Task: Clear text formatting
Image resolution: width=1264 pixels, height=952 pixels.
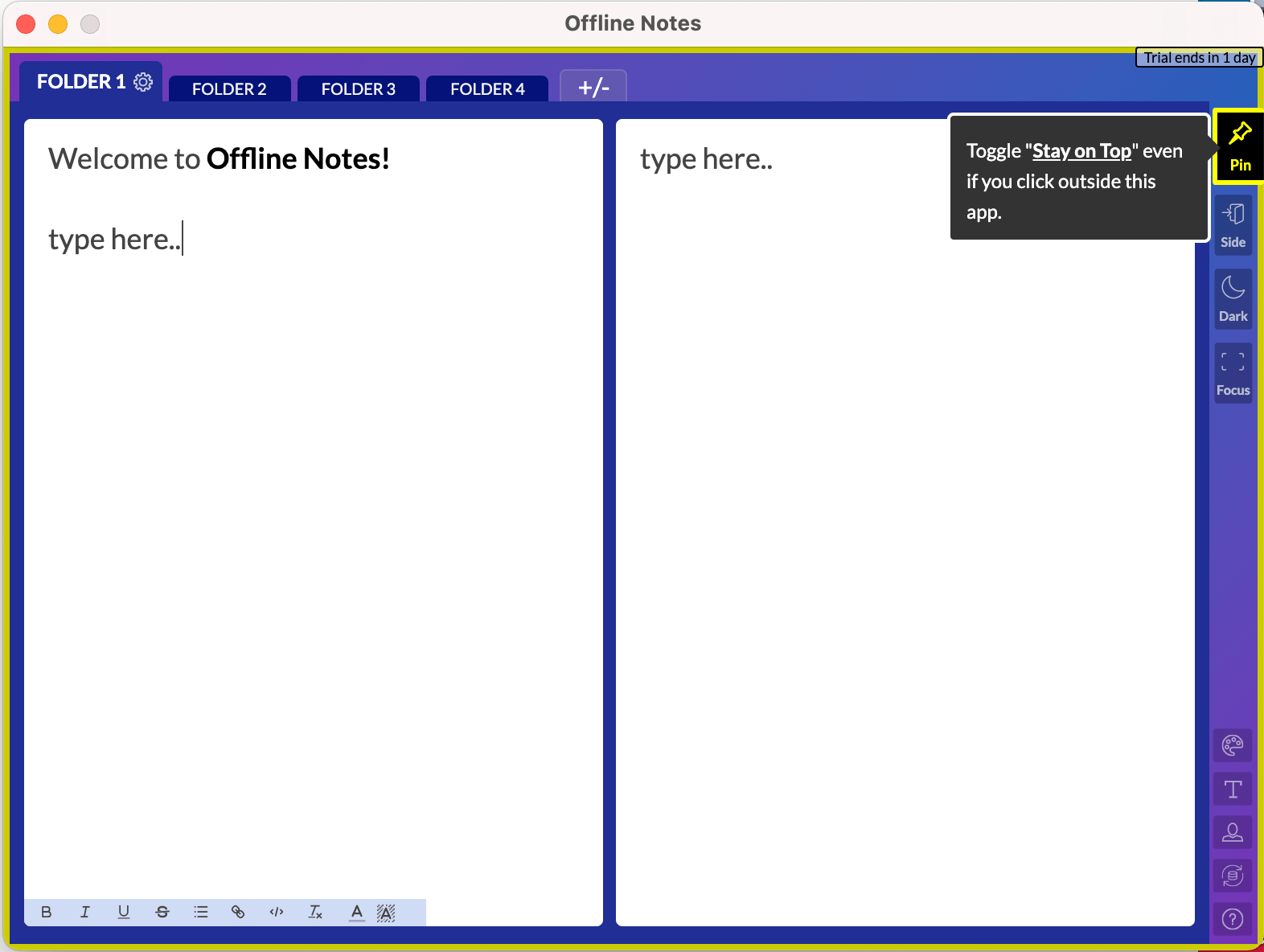Action: (x=315, y=912)
